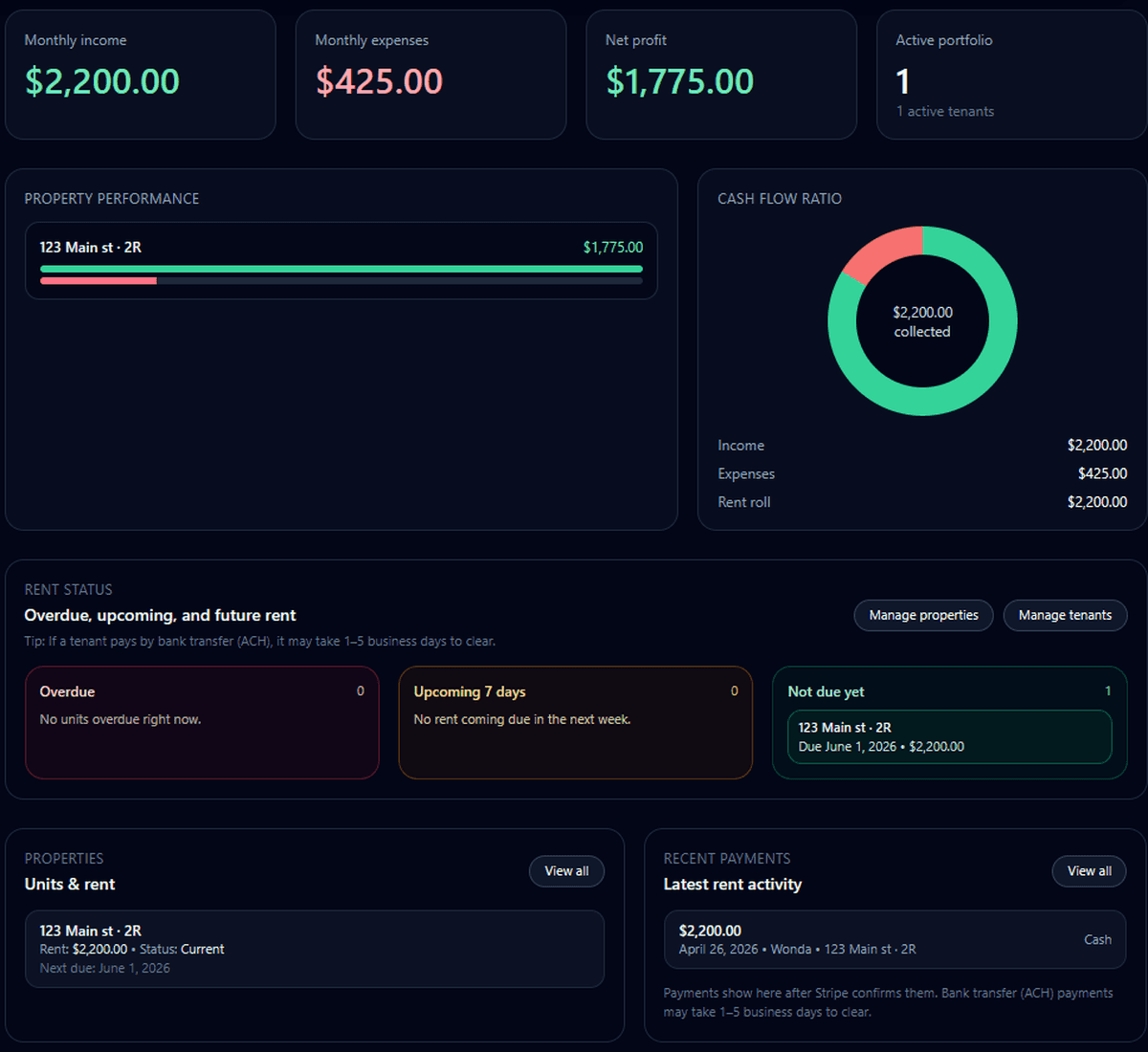Click the Latest rent activity heading
Screen dimensions: 1148x1052
click(733, 885)
